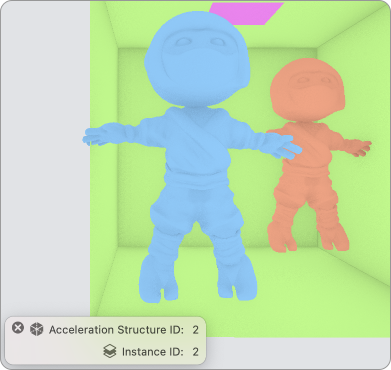Click the Acceleration Structure ID value 2

pyautogui.click(x=195, y=330)
